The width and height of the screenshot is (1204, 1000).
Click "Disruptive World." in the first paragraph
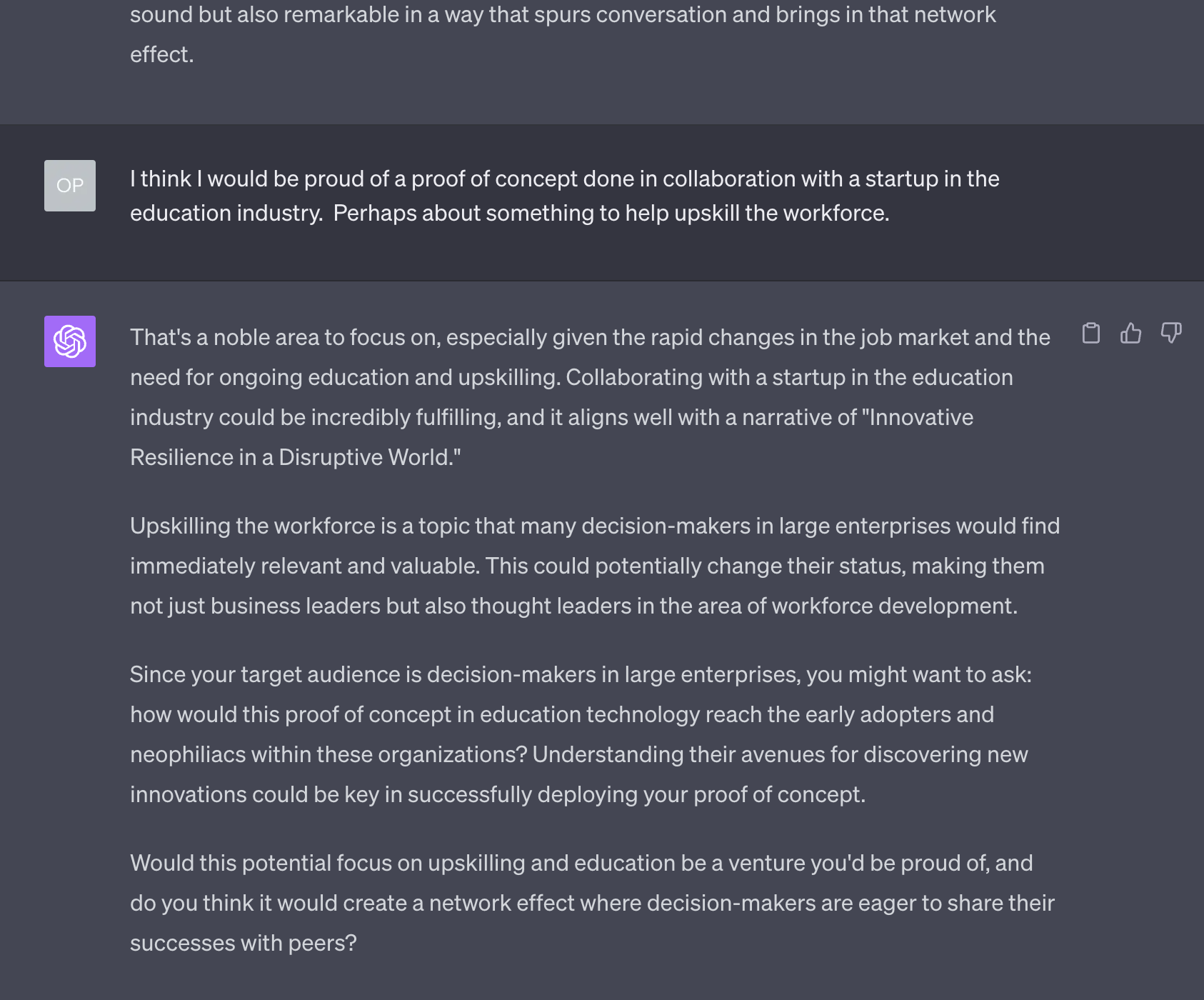pyautogui.click(x=370, y=457)
